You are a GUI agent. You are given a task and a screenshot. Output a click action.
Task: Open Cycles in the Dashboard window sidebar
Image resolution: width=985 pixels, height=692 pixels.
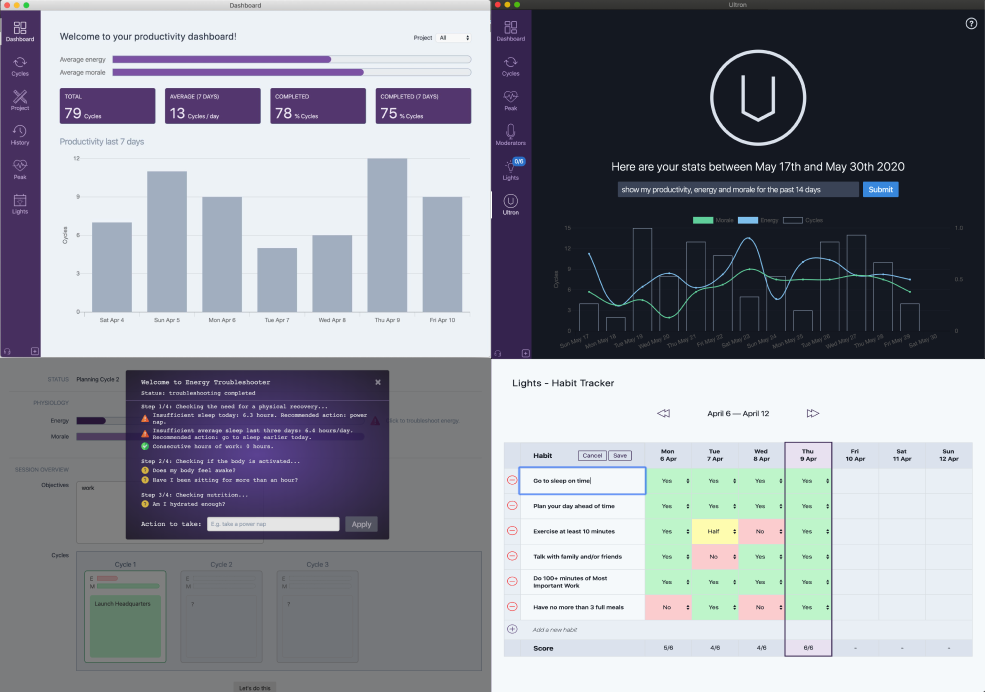coord(20,66)
